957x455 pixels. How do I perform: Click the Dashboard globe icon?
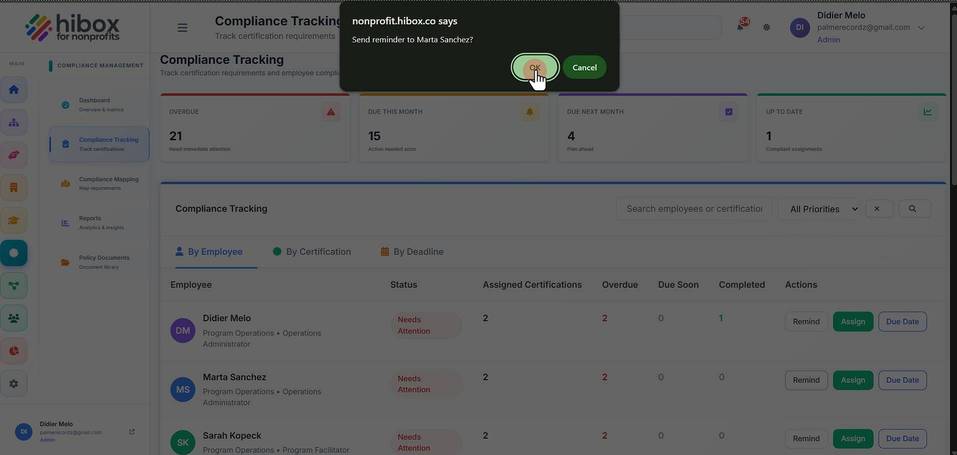coord(65,105)
